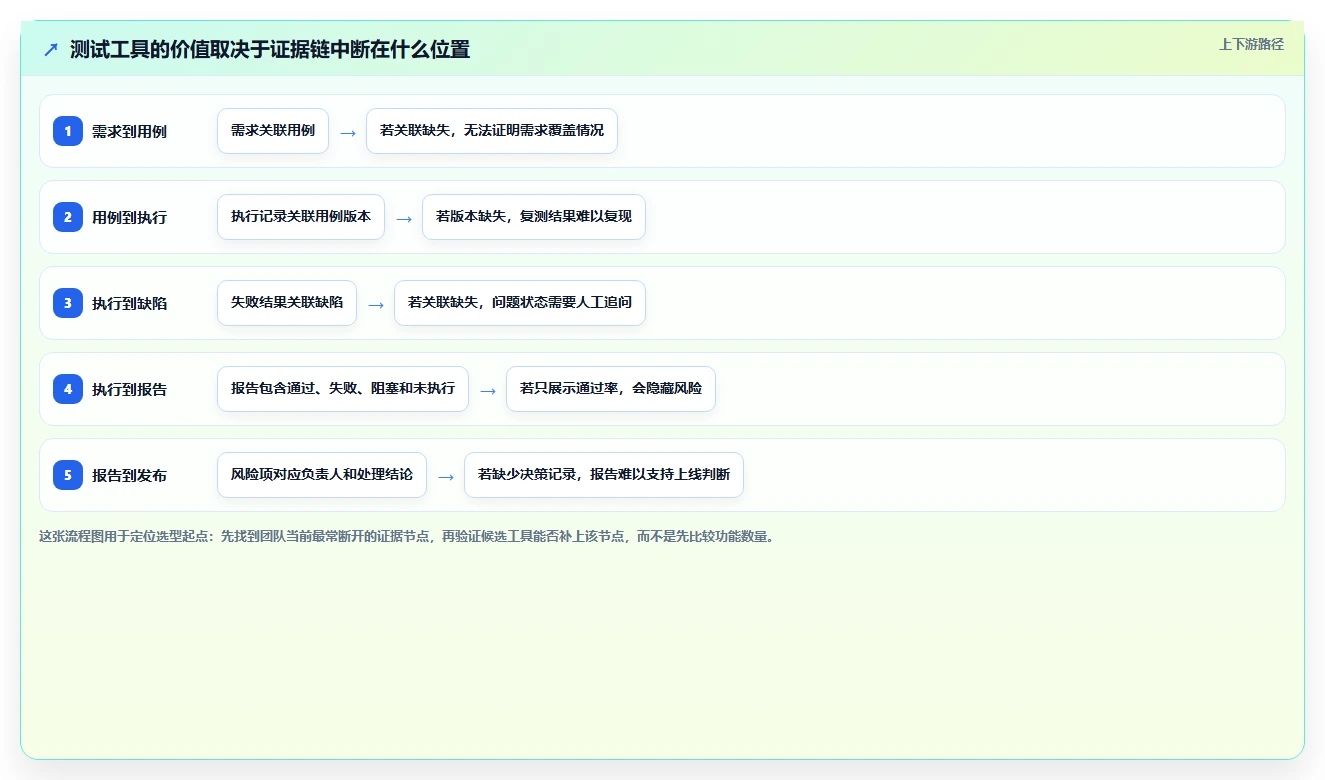The width and height of the screenshot is (1325, 780).
Task: Click the 风险项对应负责人和处理结论 box
Action: pos(322,475)
